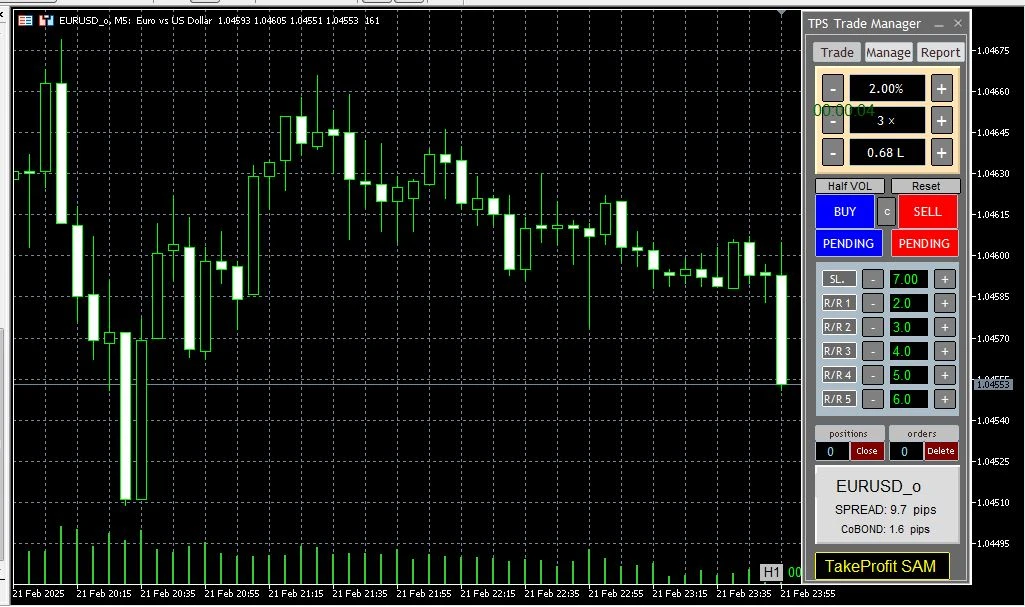Click the R/R 3 value field
This screenshot has width=1025, height=607.
(908, 351)
